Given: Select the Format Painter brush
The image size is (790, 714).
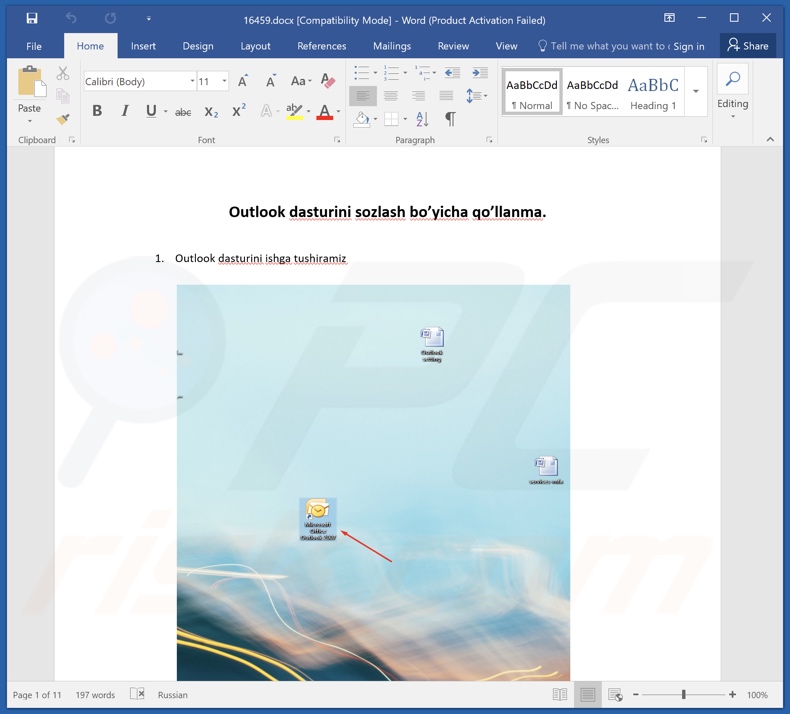Looking at the screenshot, I should point(63,119).
